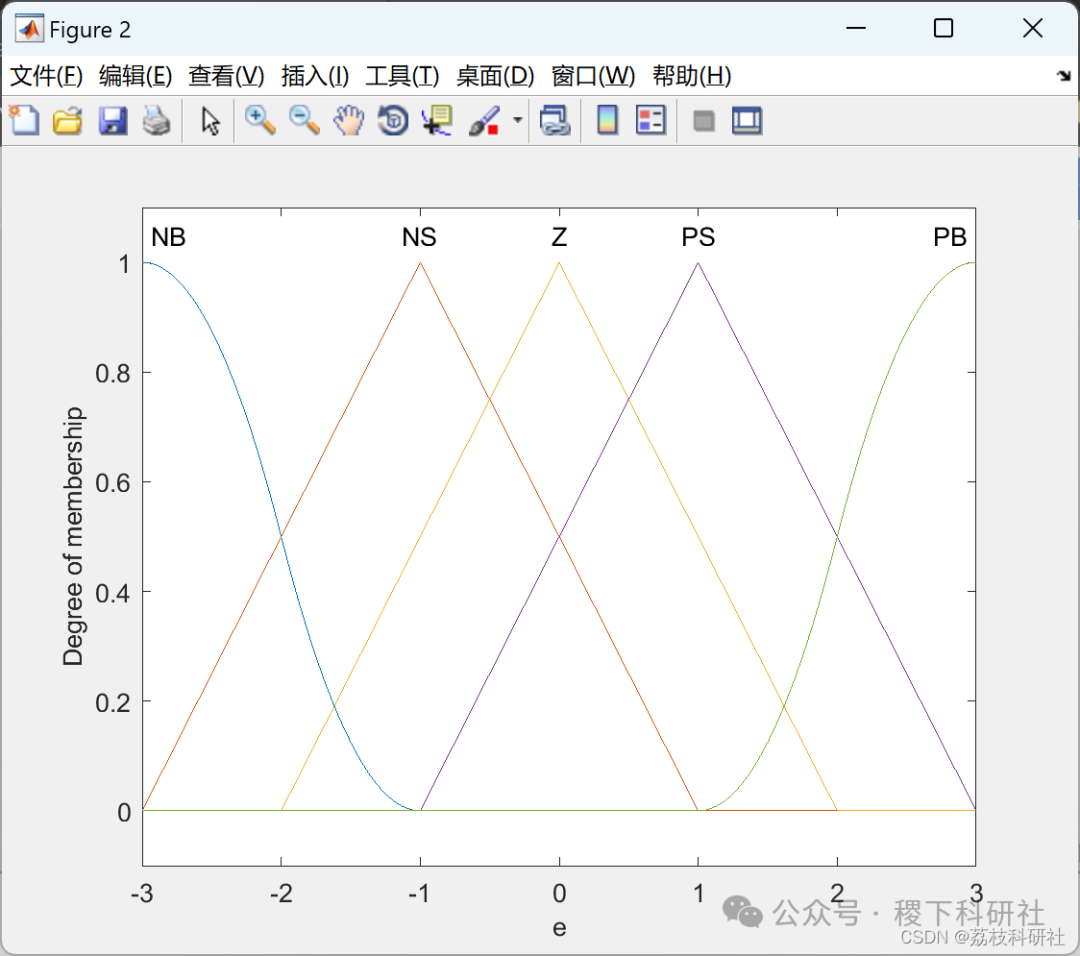
Task: Click the peak of the PS triangle curve
Action: coord(698,263)
